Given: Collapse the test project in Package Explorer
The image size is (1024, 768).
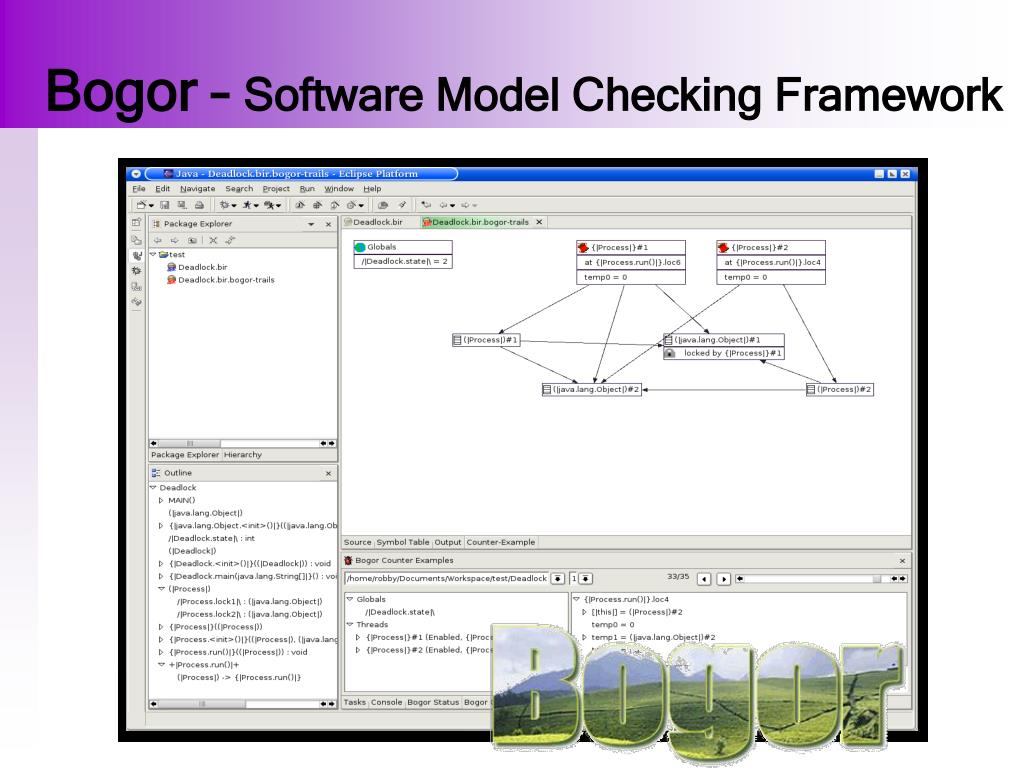Looking at the screenshot, I should point(153,255).
